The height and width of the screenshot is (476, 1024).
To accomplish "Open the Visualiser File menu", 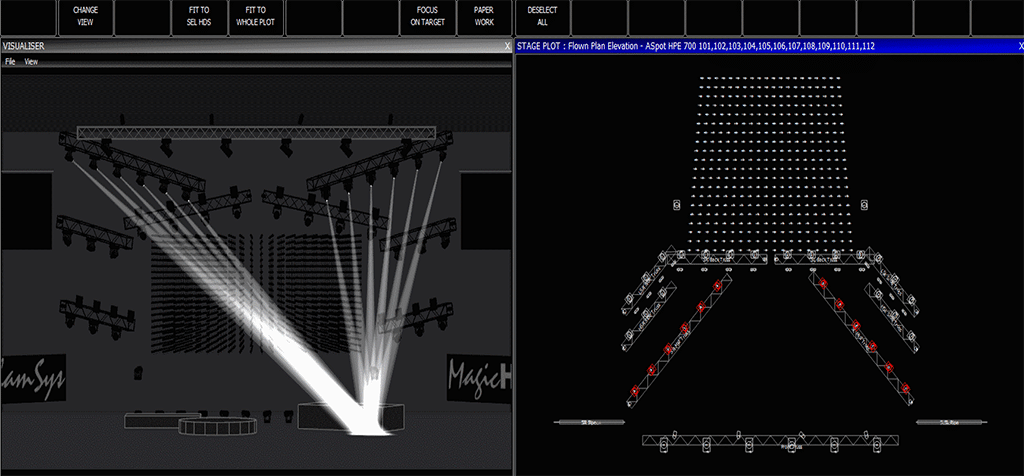I will 10,62.
